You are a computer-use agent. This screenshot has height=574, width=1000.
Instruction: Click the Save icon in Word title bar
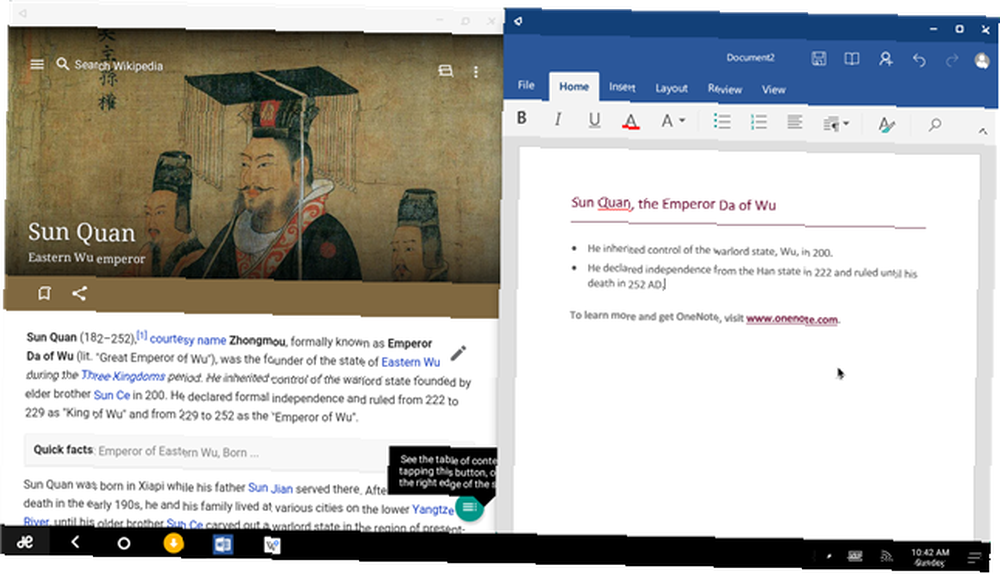819,59
